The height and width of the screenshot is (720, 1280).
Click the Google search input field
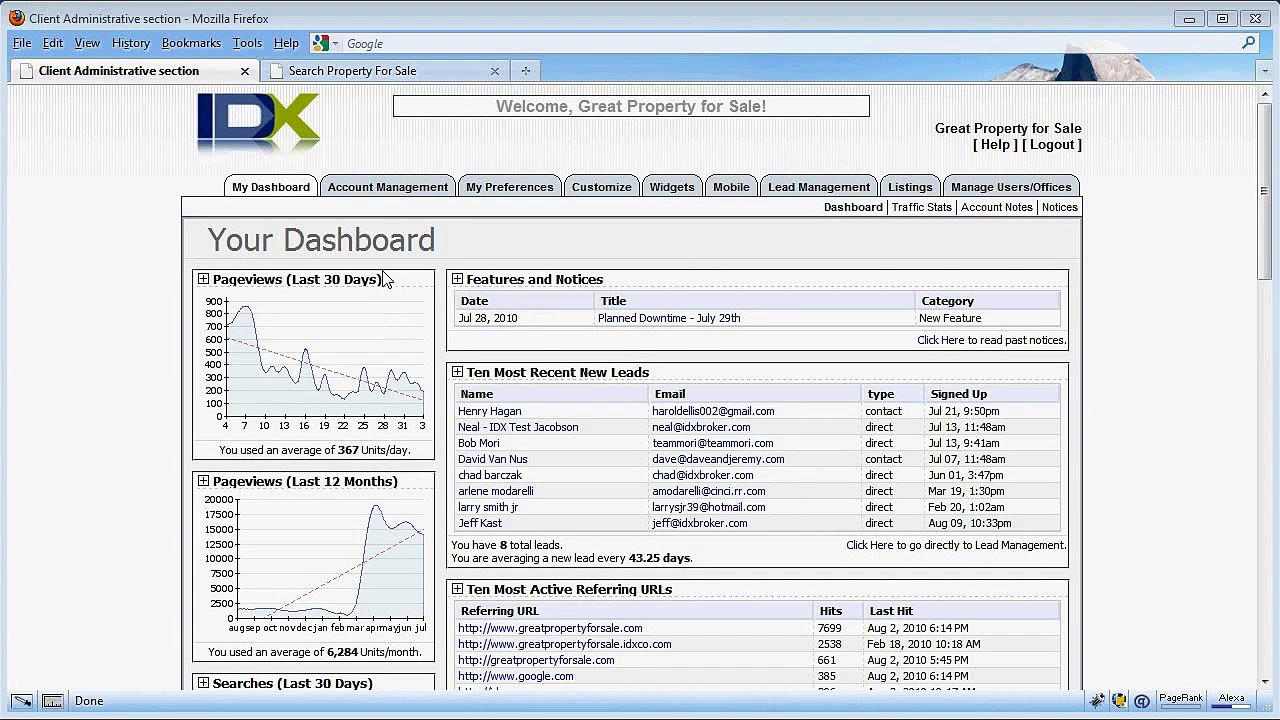[790, 44]
